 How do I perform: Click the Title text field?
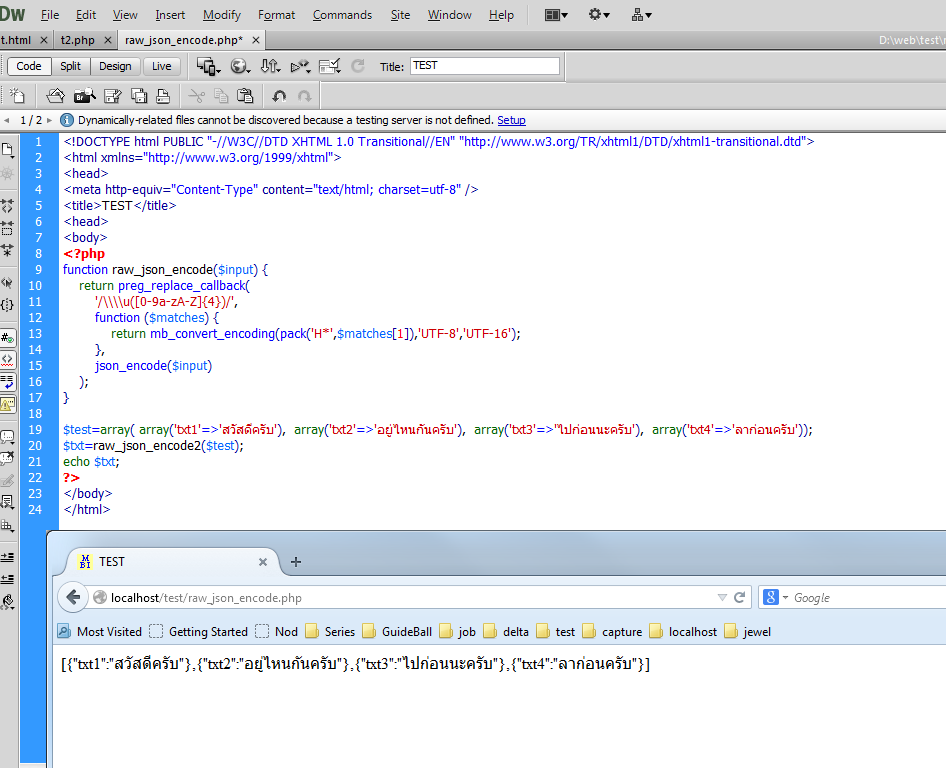(484, 66)
